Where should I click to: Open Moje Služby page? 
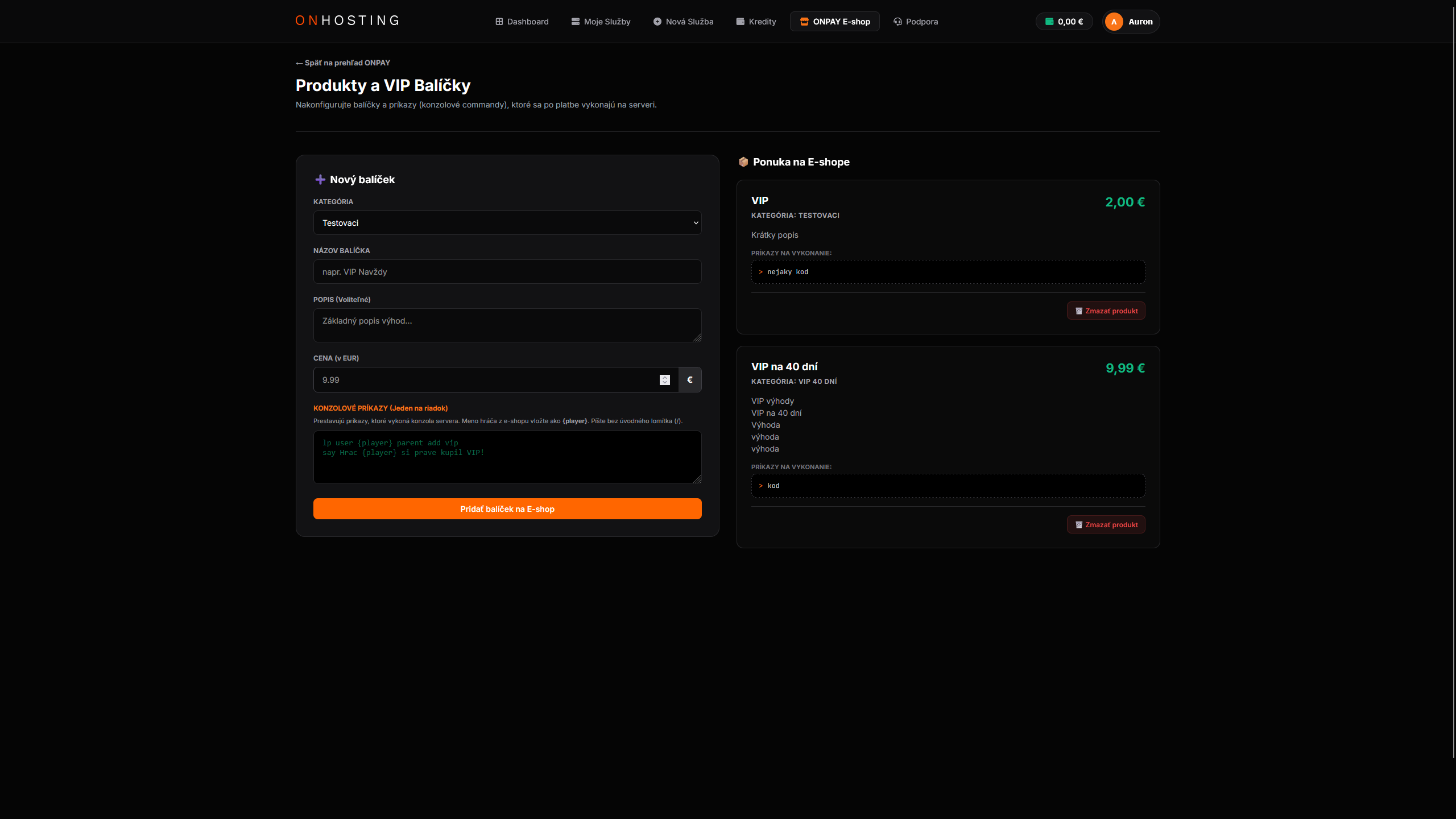coord(601,22)
